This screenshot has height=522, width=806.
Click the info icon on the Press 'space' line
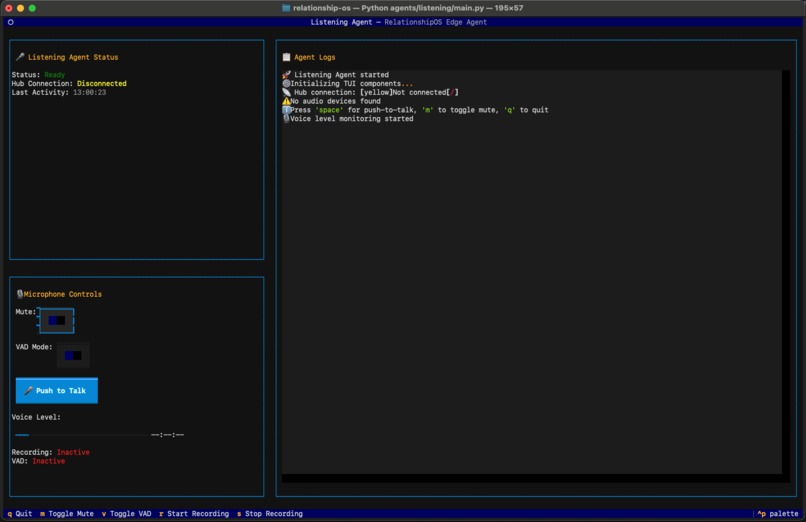pyautogui.click(x=286, y=110)
